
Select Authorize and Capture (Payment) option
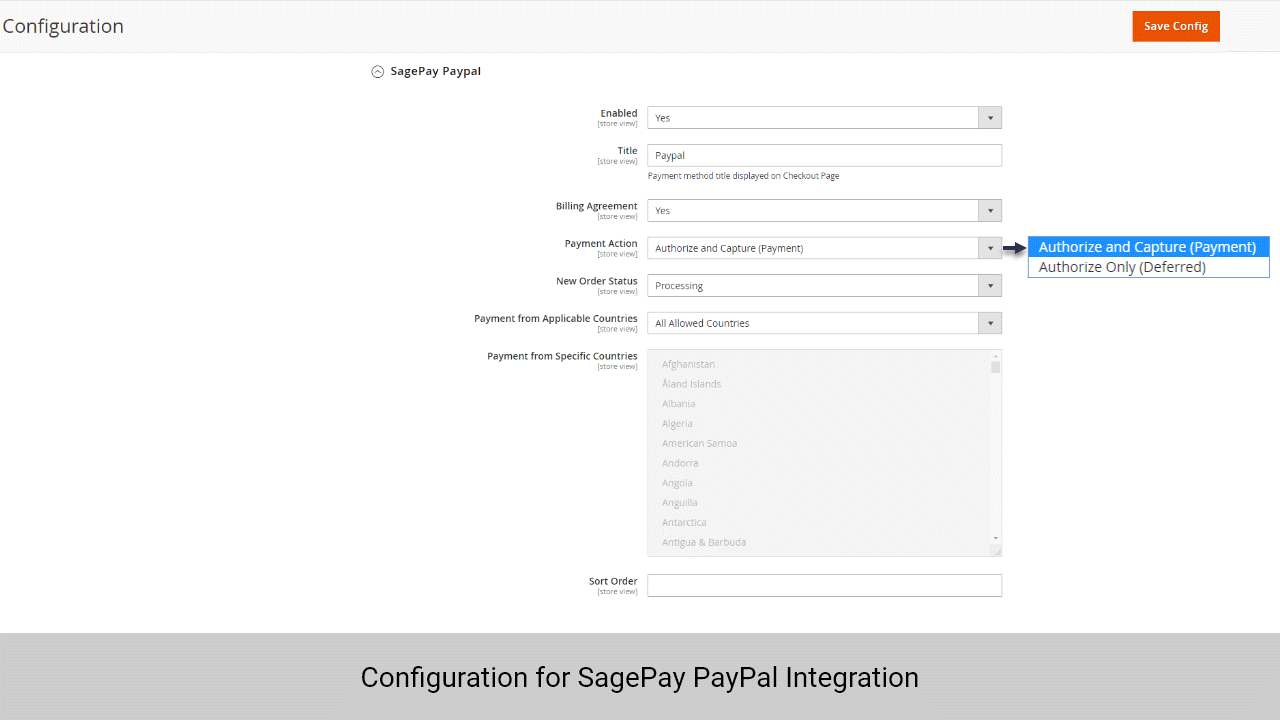point(1149,247)
